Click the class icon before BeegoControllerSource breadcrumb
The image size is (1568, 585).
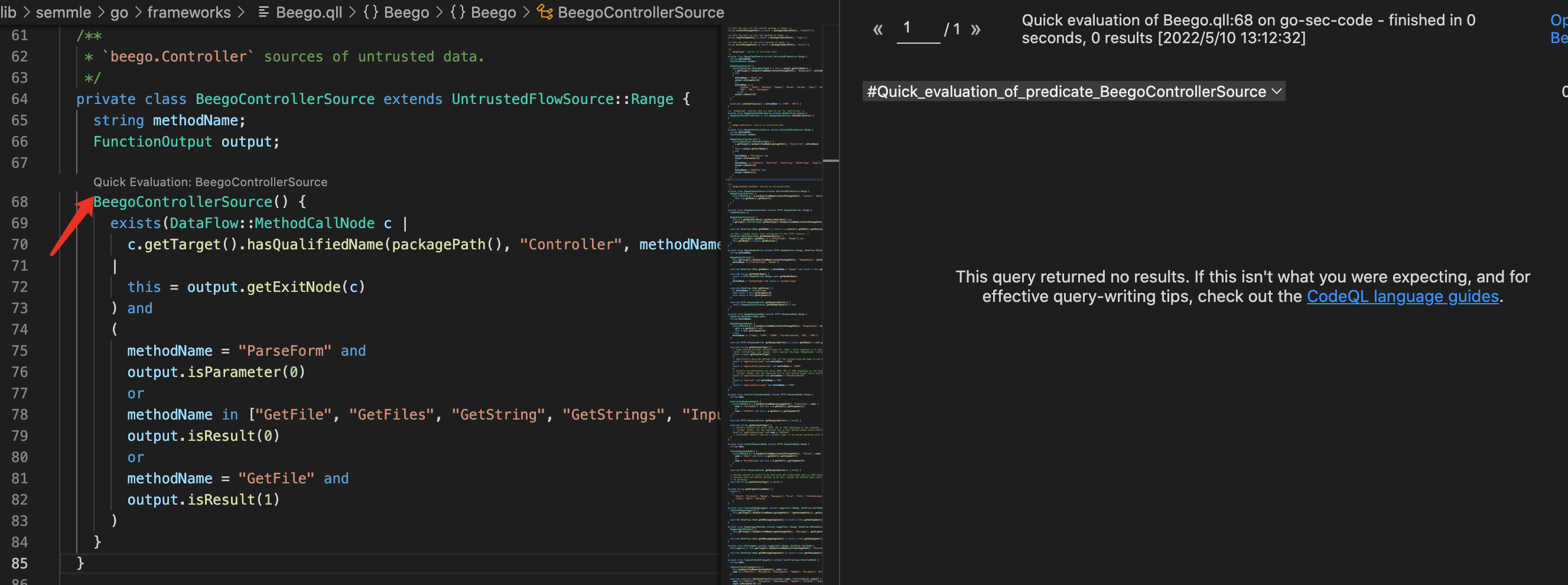click(x=544, y=12)
